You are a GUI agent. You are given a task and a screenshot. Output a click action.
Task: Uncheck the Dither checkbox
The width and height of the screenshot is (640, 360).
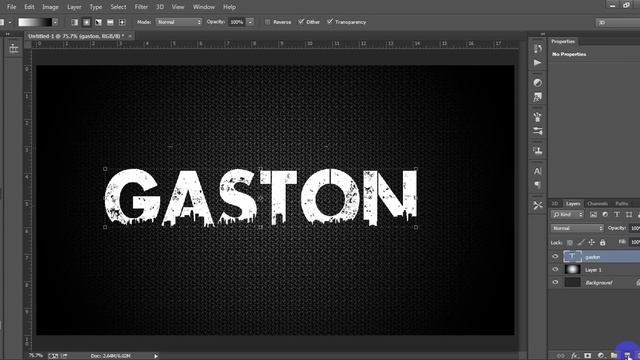coord(301,22)
